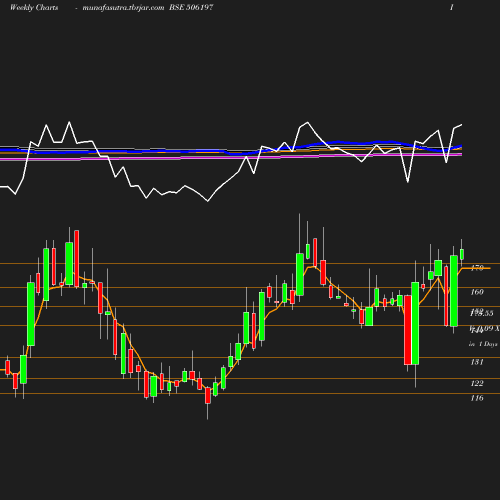
Task: Click the 122 price level label
Action: pyautogui.click(x=477, y=383)
